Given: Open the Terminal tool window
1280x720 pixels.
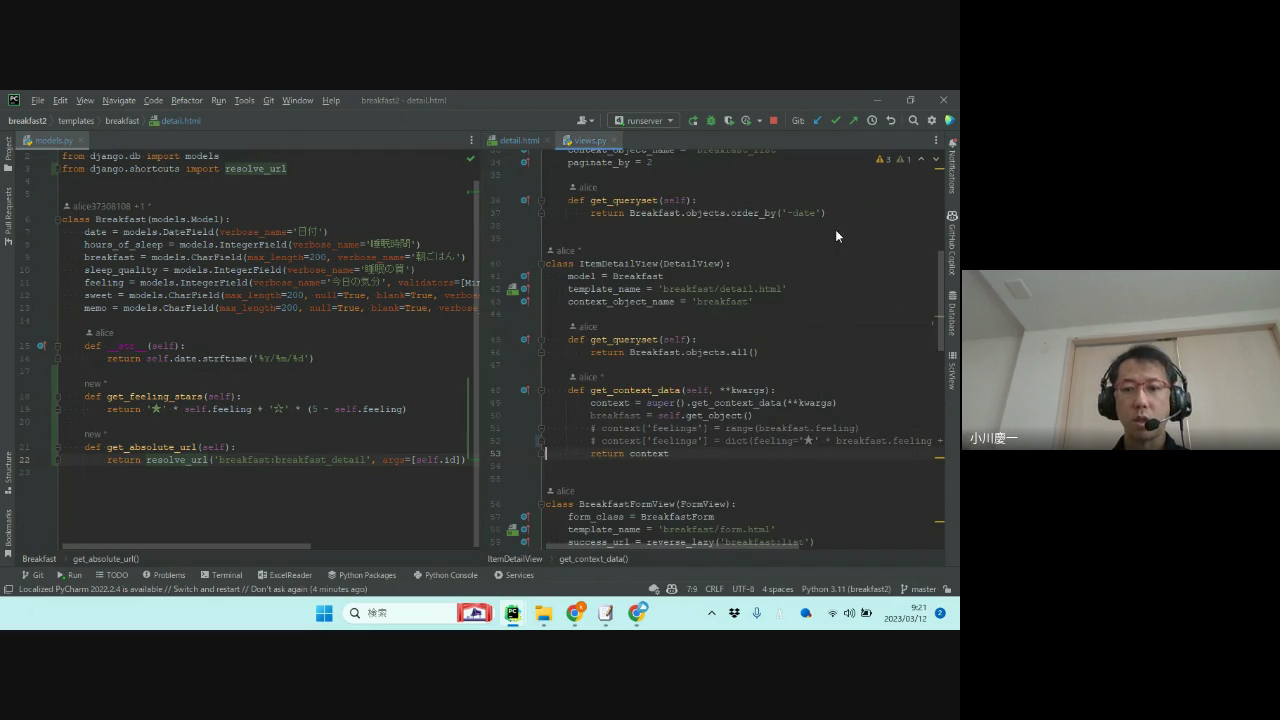Looking at the screenshot, I should point(221,575).
